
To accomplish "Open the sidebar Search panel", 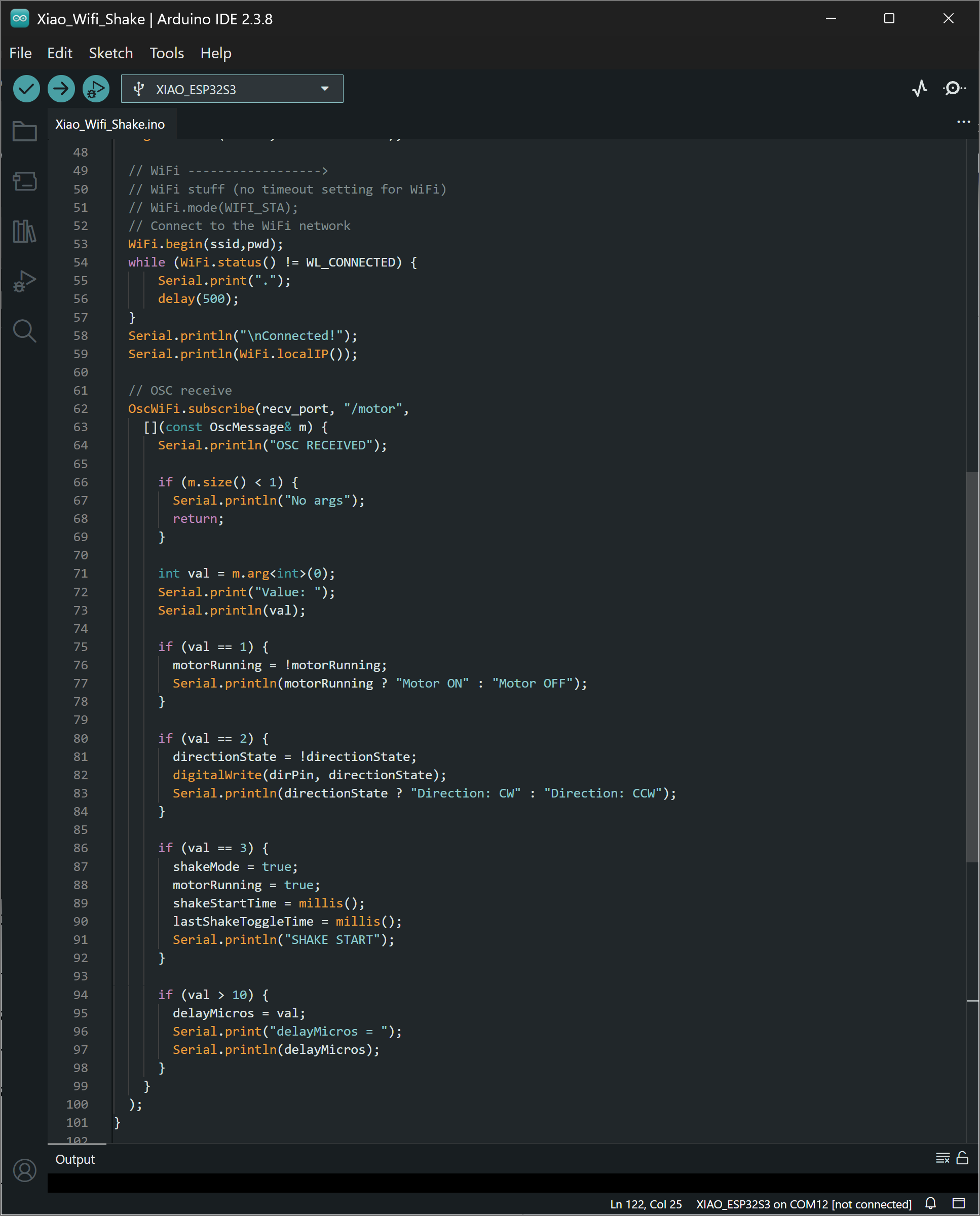I will pos(24,331).
